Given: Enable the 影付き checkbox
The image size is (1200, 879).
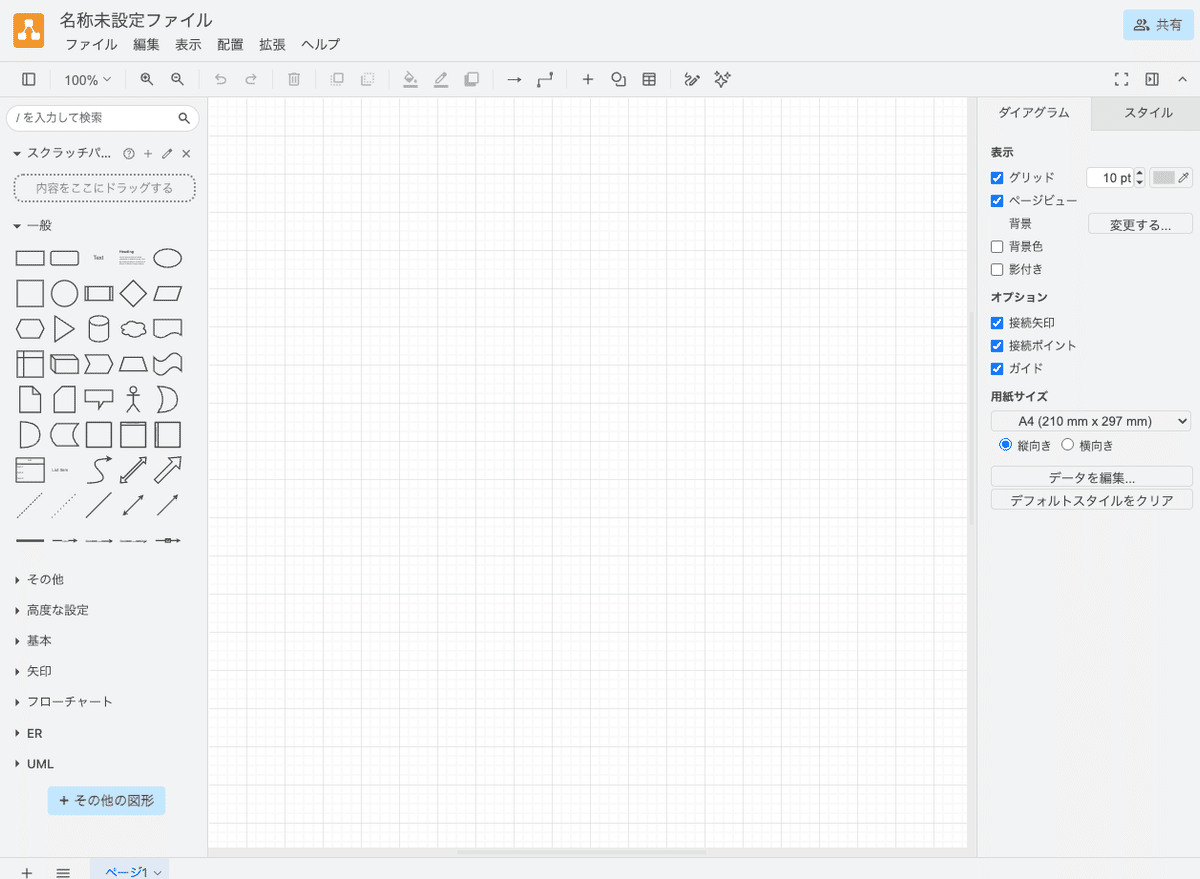Looking at the screenshot, I should click(x=997, y=269).
